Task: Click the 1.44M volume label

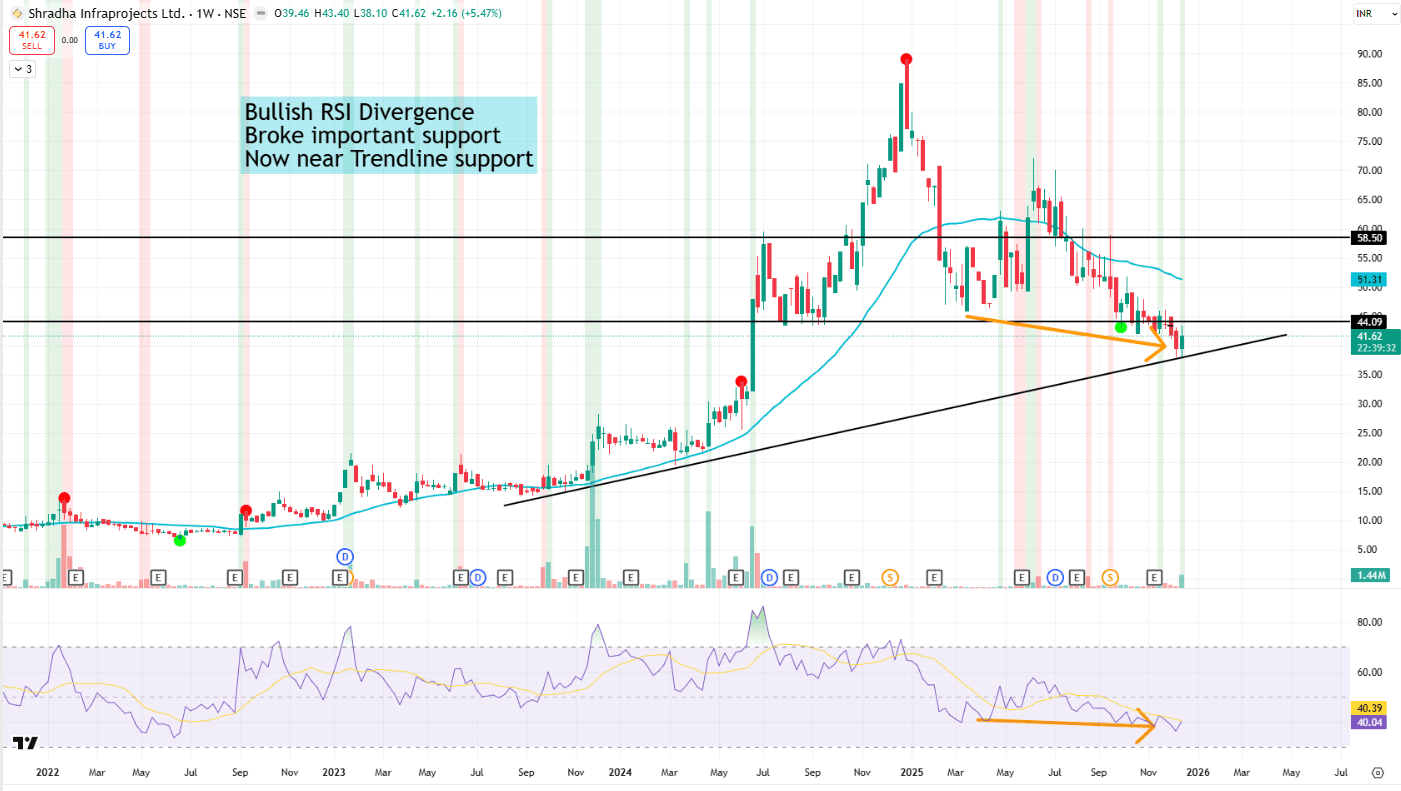Action: point(1368,576)
